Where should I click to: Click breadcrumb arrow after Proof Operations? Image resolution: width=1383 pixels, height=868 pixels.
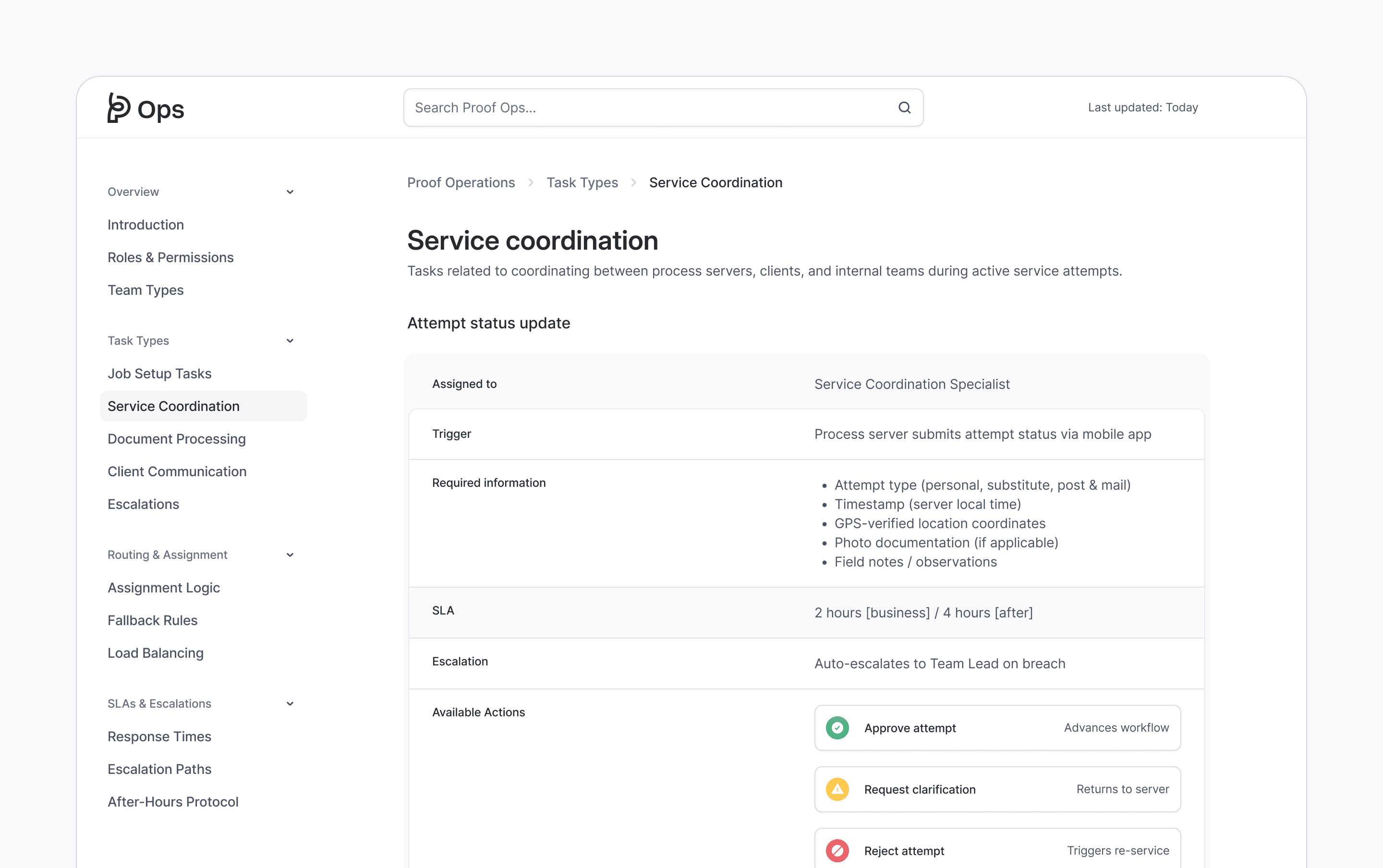[531, 182]
